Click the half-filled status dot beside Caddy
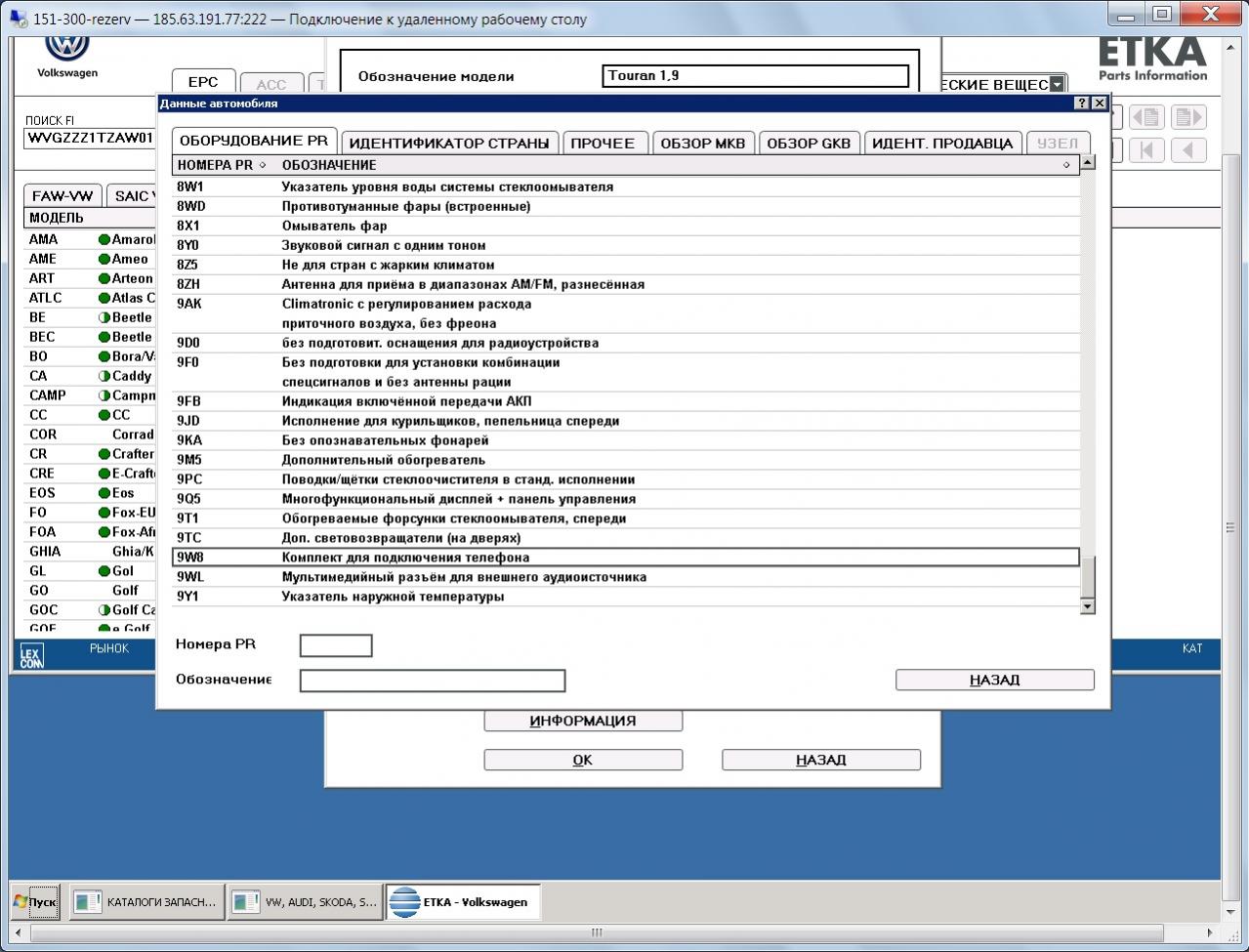 104,376
